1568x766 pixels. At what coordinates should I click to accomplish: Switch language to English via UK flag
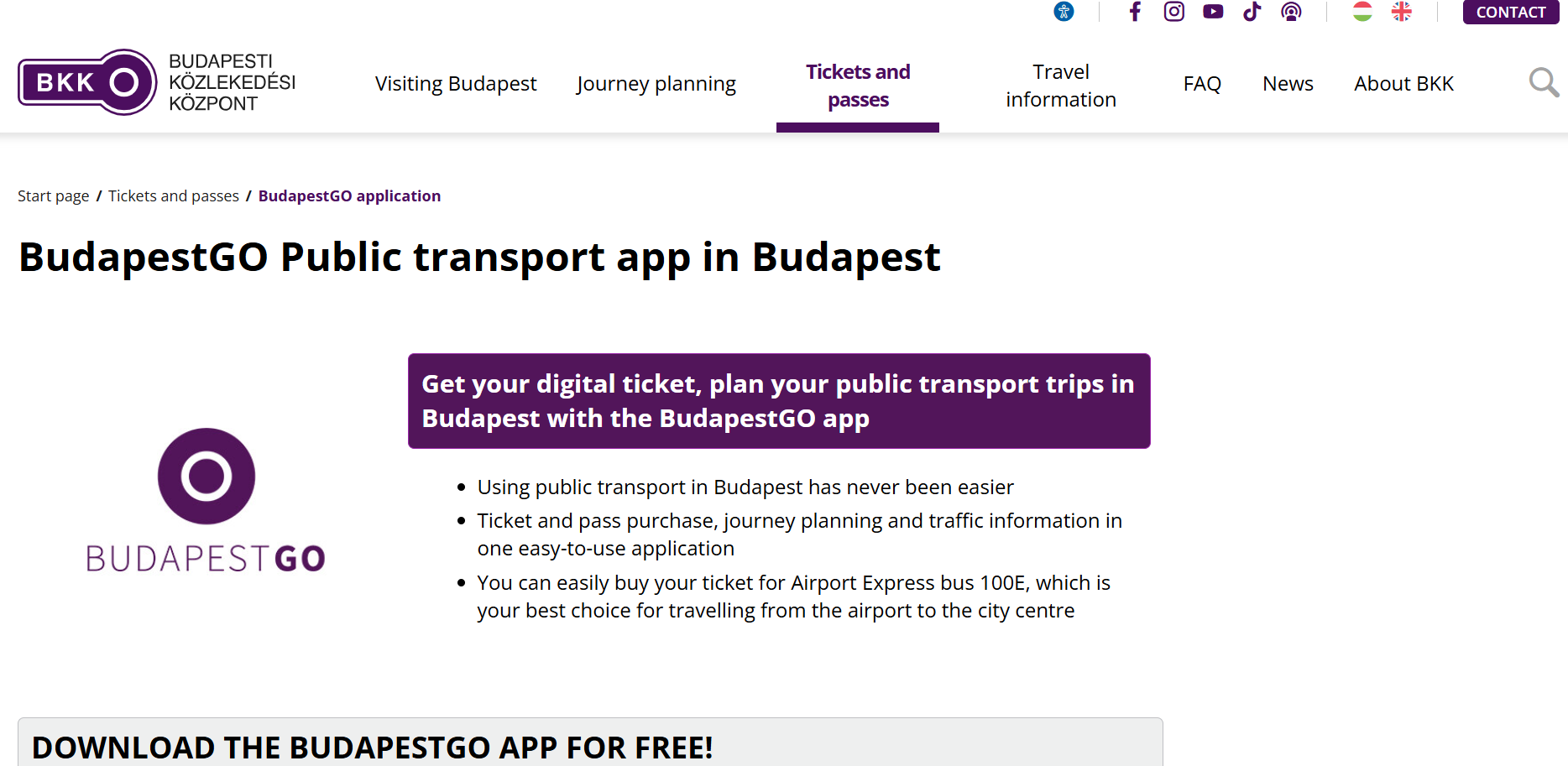coord(1402,12)
